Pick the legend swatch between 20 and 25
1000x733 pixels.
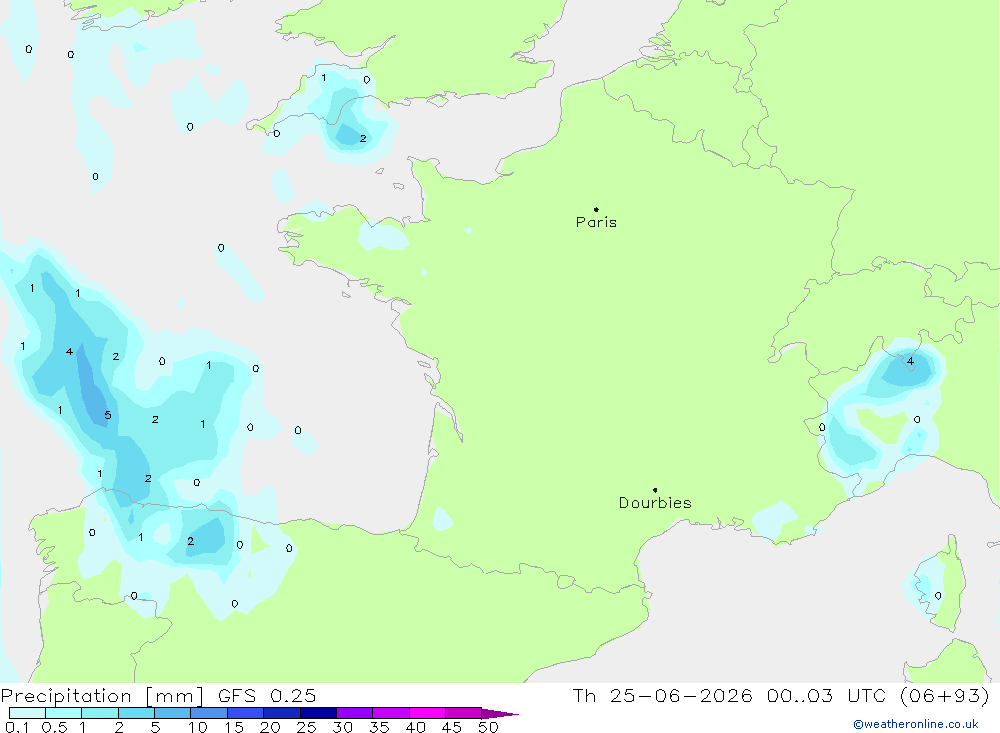281,713
